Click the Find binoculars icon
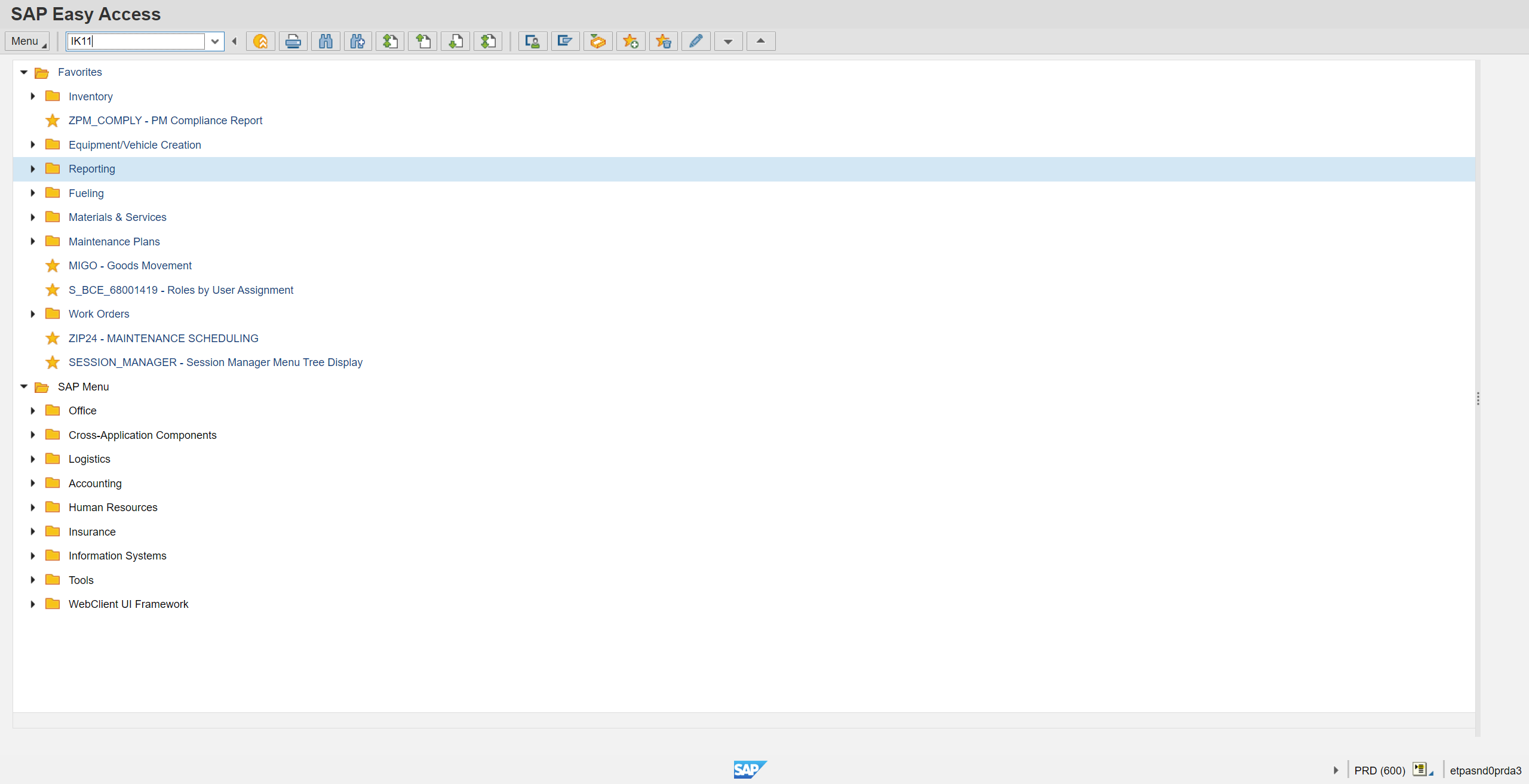This screenshot has height=784, width=1529. point(326,41)
